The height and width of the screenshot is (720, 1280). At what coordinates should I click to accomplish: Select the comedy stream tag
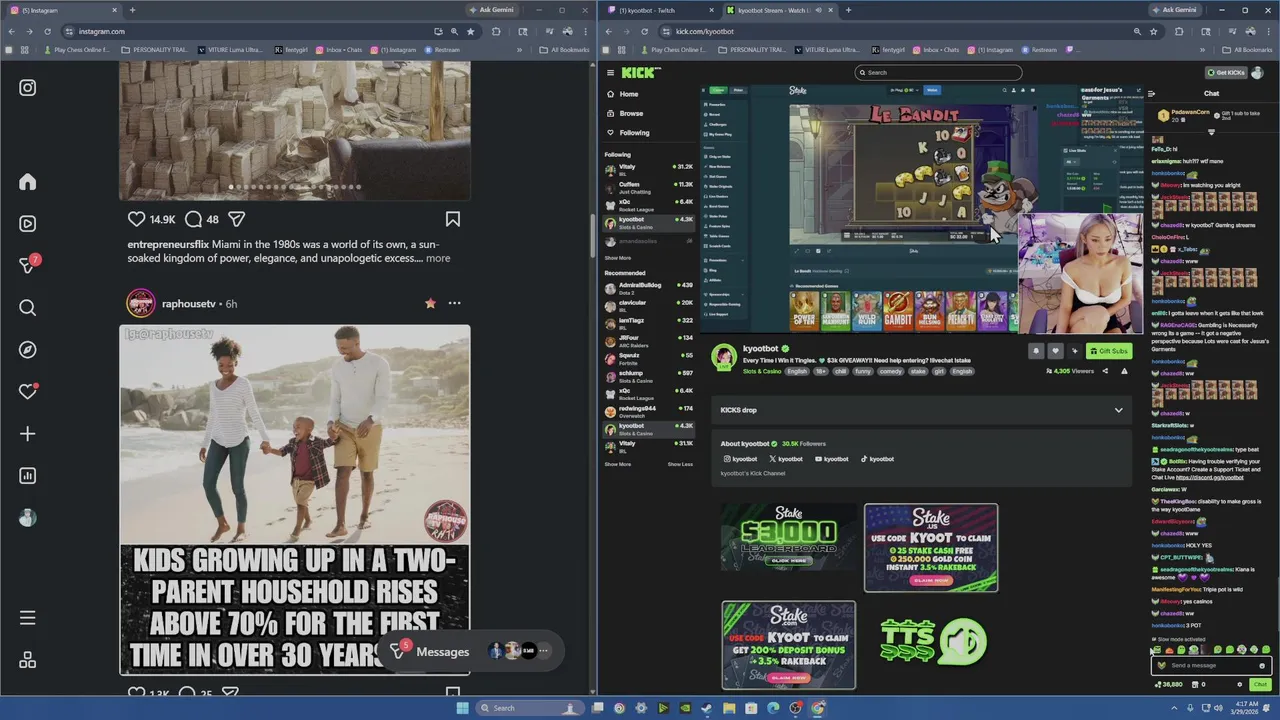click(891, 371)
